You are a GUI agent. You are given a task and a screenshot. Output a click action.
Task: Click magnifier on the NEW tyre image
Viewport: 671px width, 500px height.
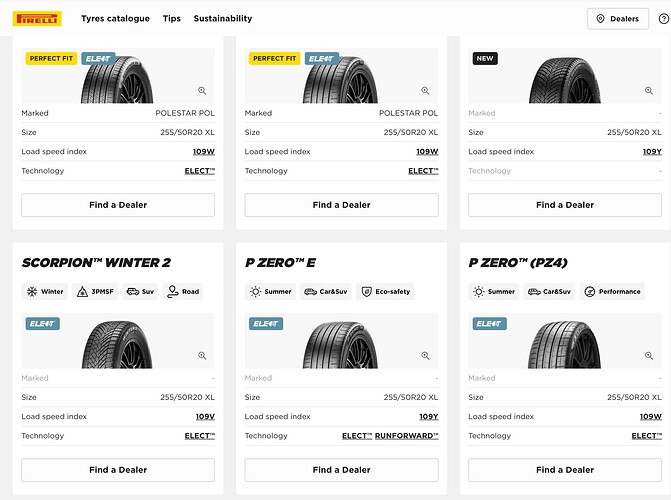[x=649, y=90]
